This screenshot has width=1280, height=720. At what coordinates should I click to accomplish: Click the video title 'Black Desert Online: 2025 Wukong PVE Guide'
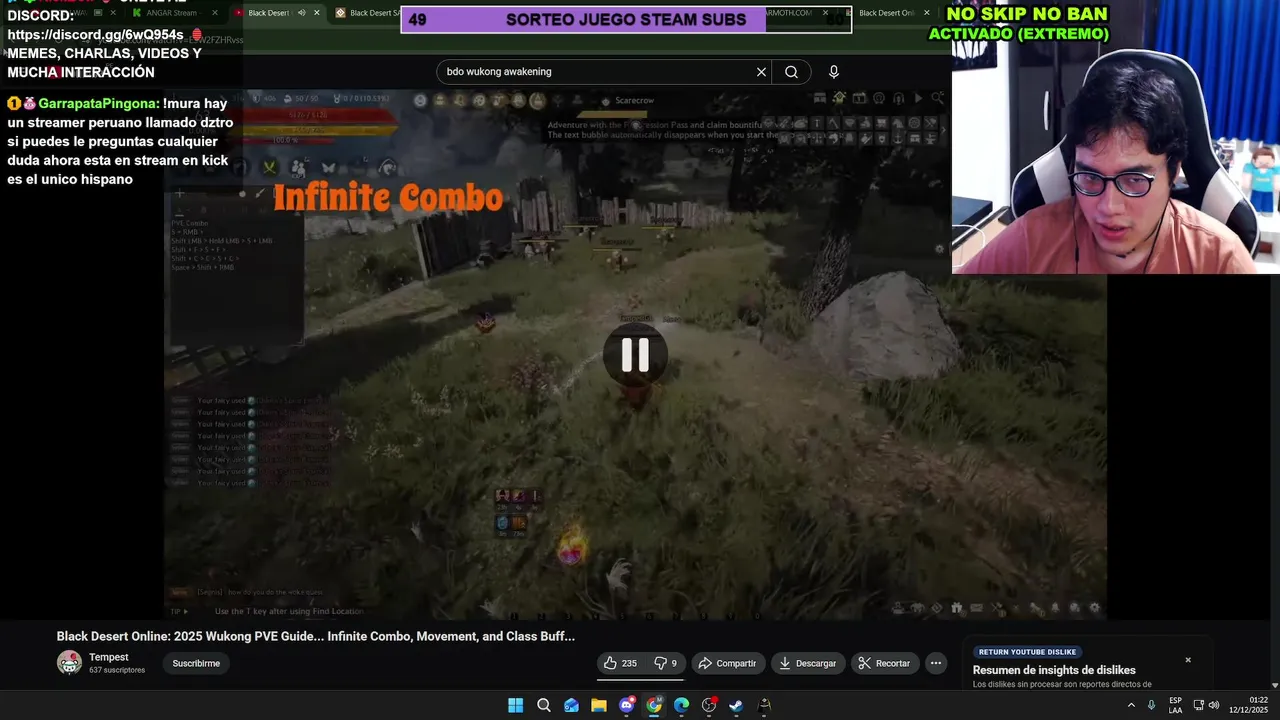tap(315, 636)
